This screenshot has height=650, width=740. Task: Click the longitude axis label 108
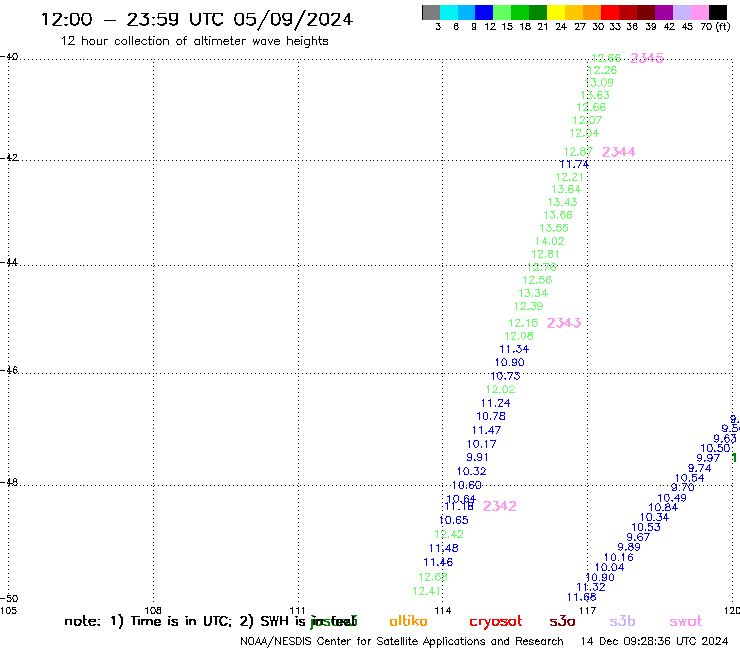click(x=153, y=610)
